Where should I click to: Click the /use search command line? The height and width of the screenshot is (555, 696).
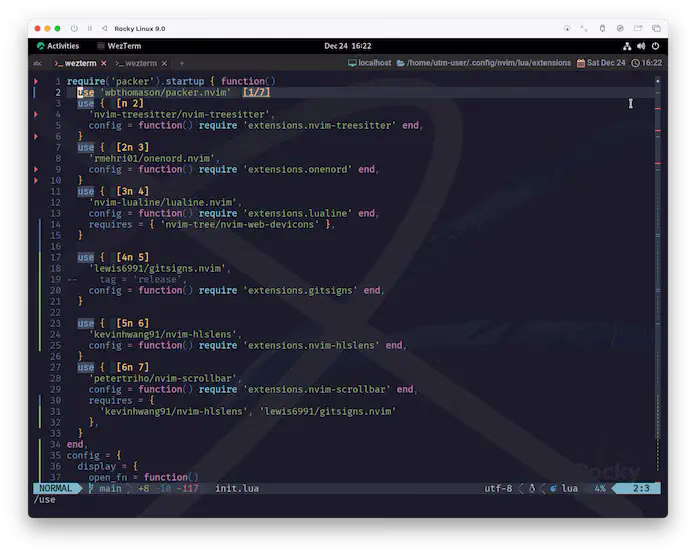[x=44, y=500]
